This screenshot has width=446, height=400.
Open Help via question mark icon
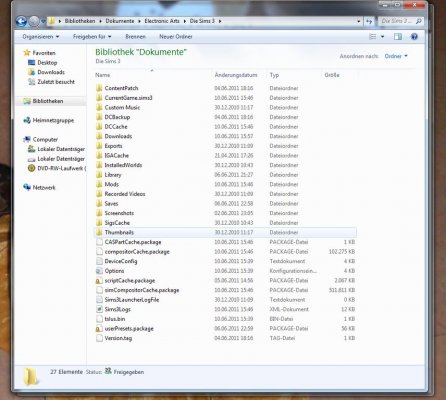click(414, 37)
